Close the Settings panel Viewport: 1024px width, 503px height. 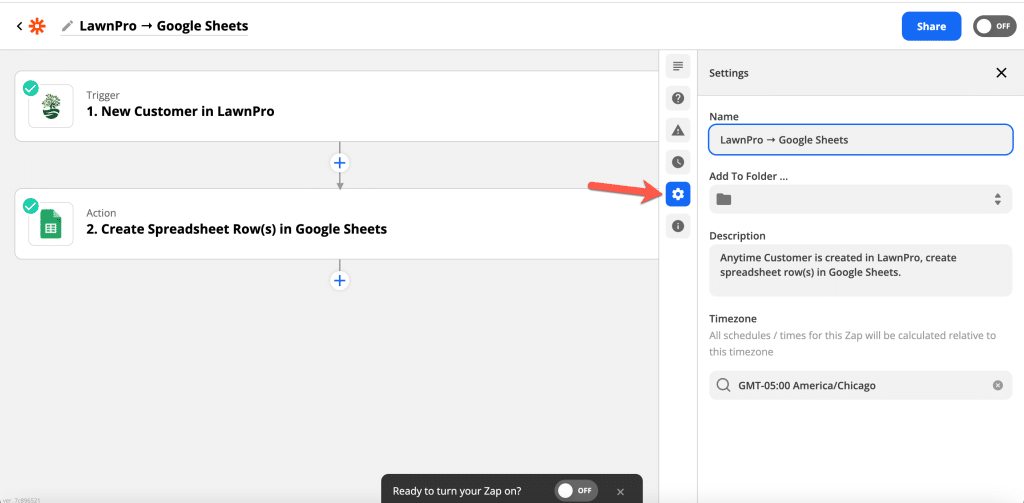pyautogui.click(x=1000, y=73)
